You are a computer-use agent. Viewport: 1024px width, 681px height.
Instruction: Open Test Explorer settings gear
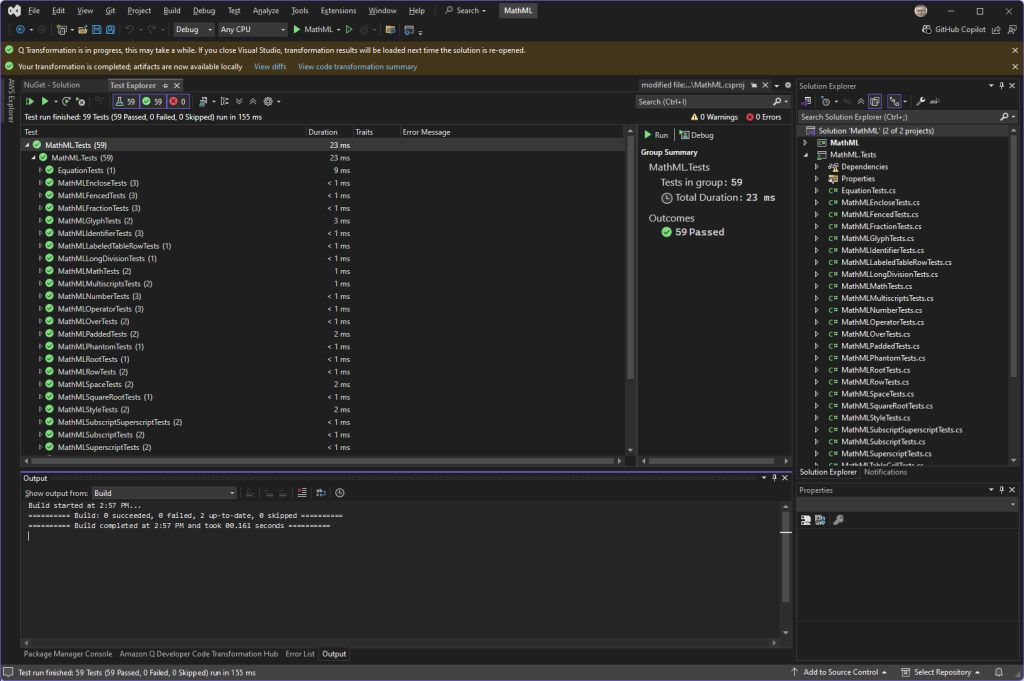267,101
